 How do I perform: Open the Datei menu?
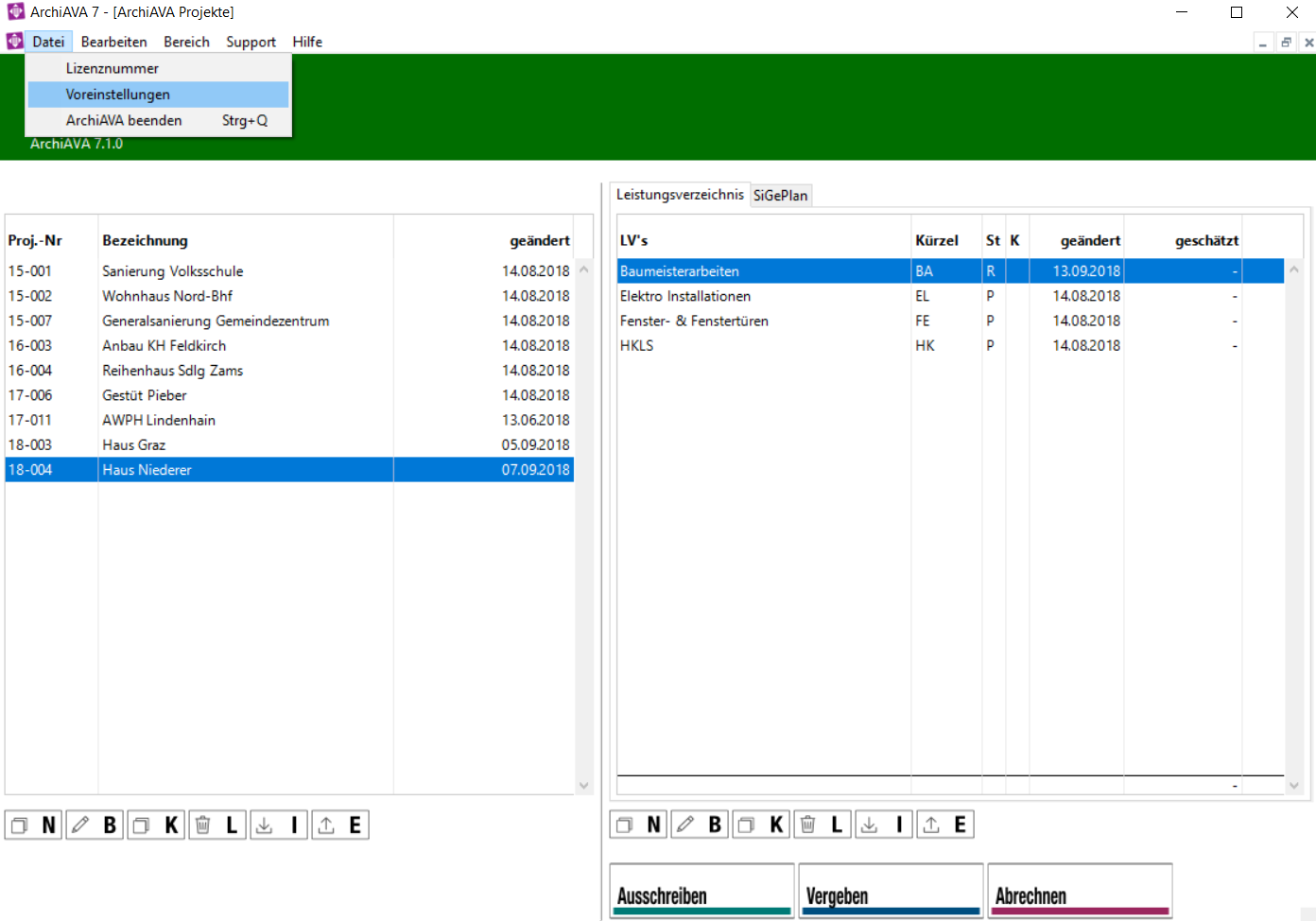(x=48, y=42)
